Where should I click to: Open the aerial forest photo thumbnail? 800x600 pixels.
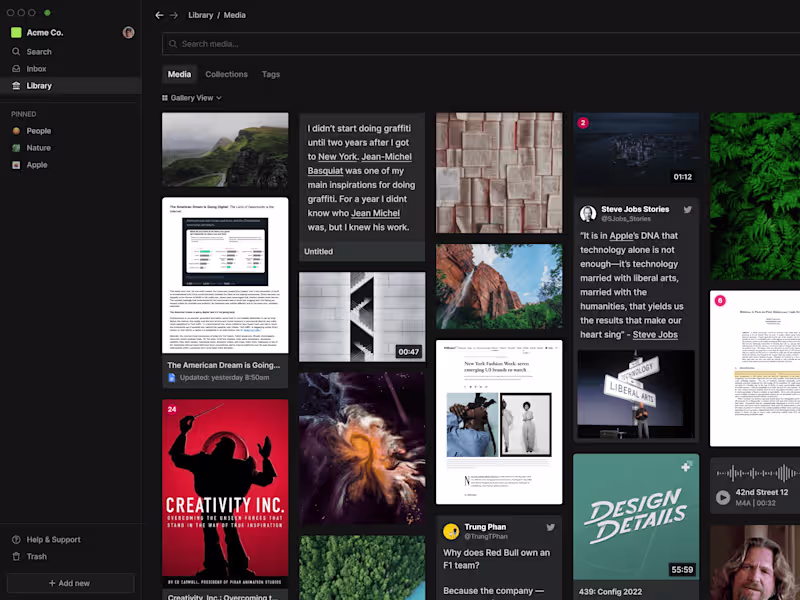tap(362, 568)
